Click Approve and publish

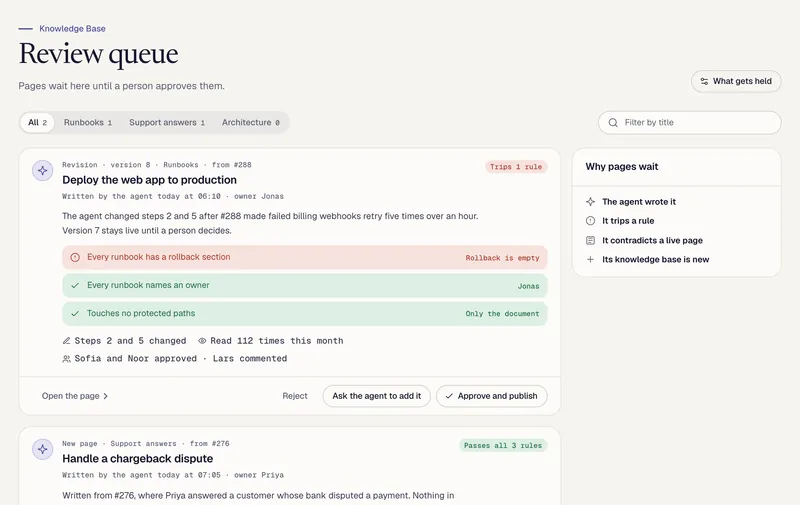pos(492,396)
